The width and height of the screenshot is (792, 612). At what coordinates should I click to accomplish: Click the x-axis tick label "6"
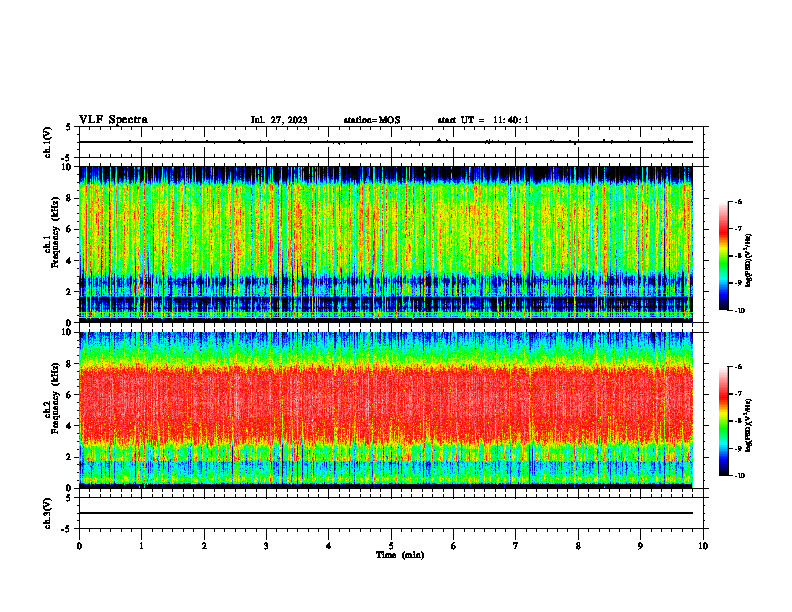[454, 546]
